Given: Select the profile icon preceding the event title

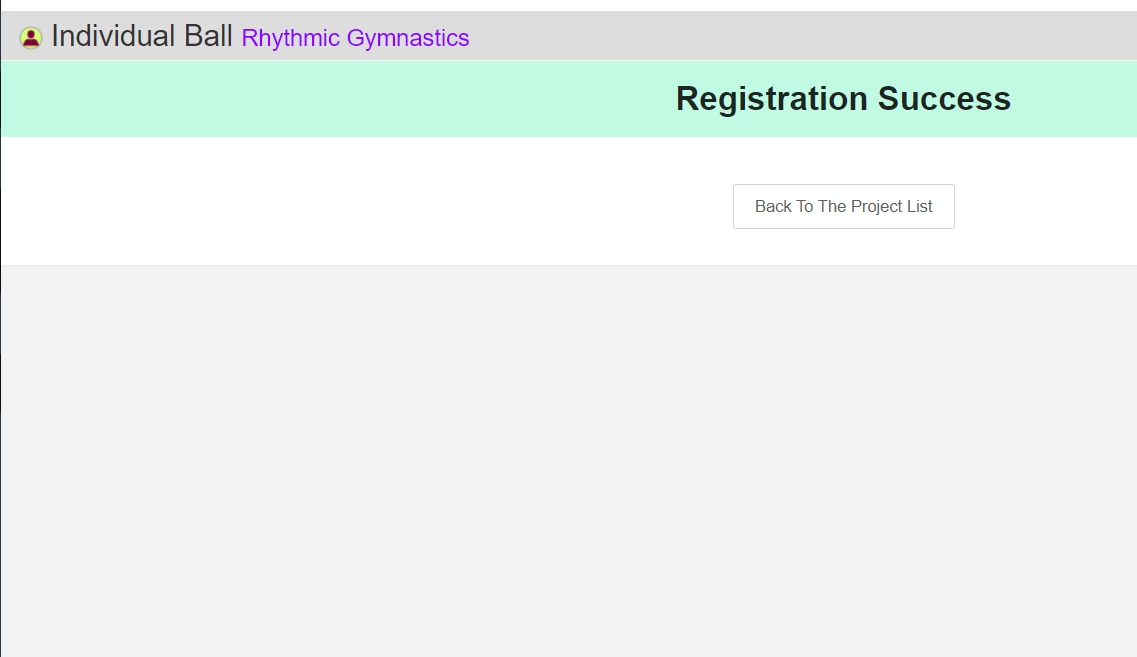Looking at the screenshot, I should (x=31, y=37).
